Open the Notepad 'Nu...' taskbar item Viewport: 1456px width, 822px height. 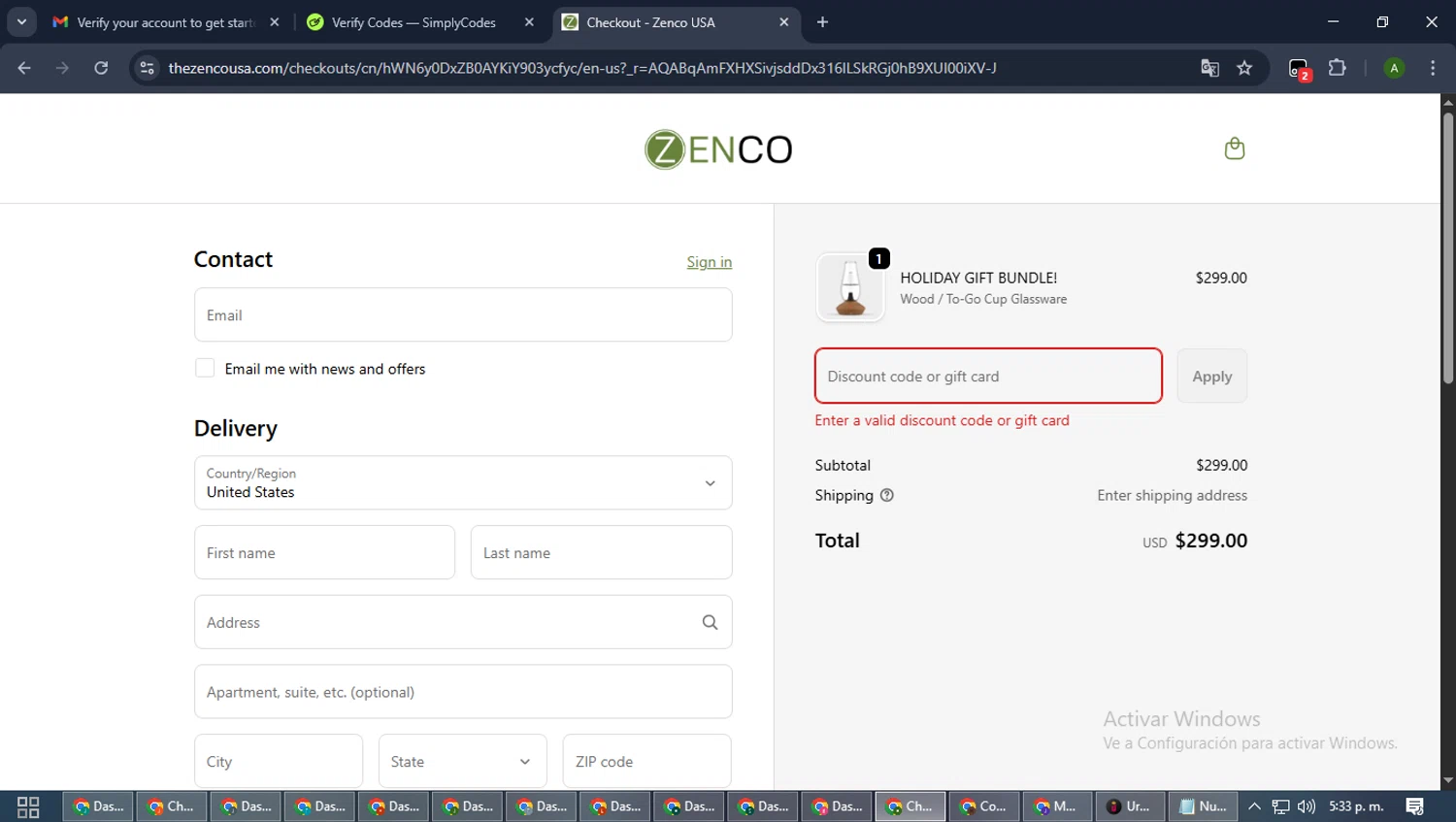tap(1203, 806)
